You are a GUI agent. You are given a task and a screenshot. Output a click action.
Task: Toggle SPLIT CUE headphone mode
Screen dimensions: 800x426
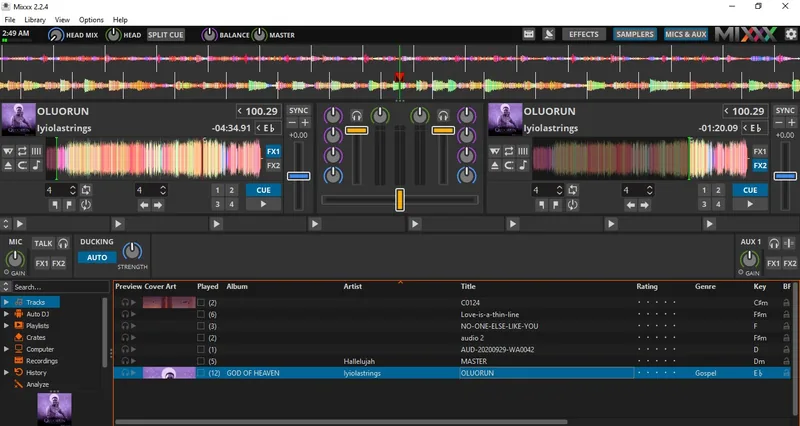[x=165, y=35]
